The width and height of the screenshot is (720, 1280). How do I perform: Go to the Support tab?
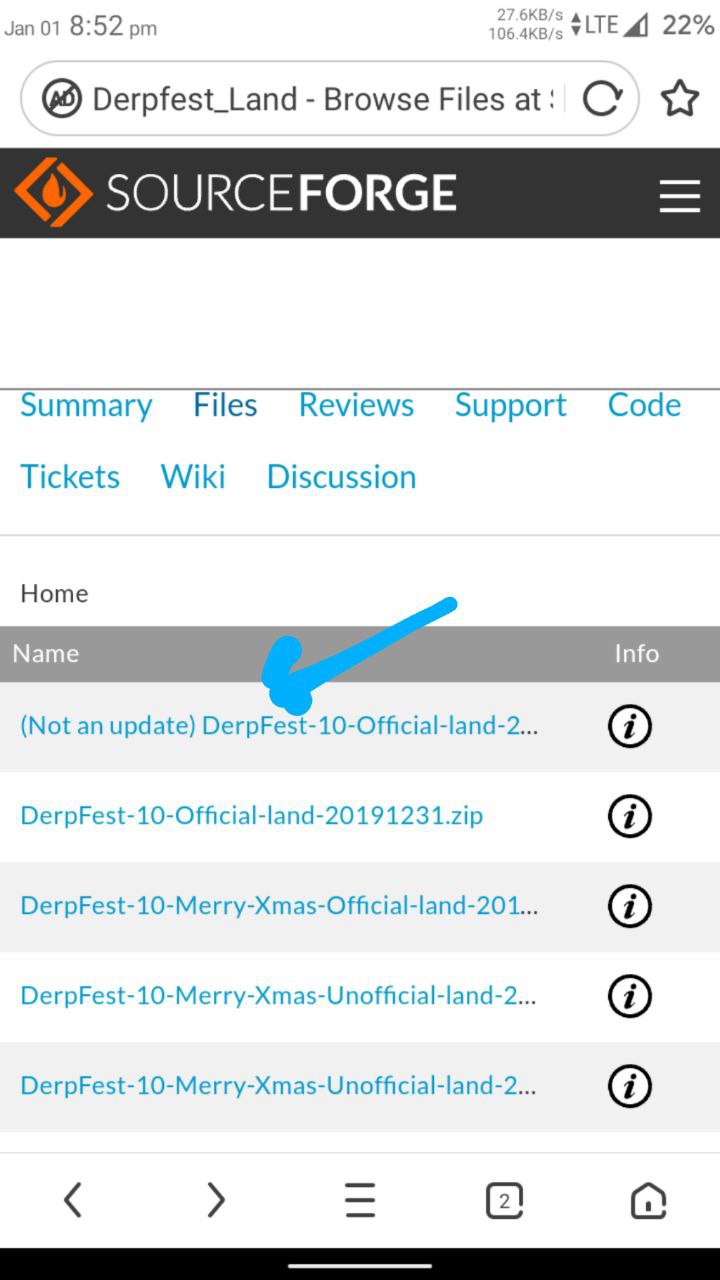tap(510, 405)
